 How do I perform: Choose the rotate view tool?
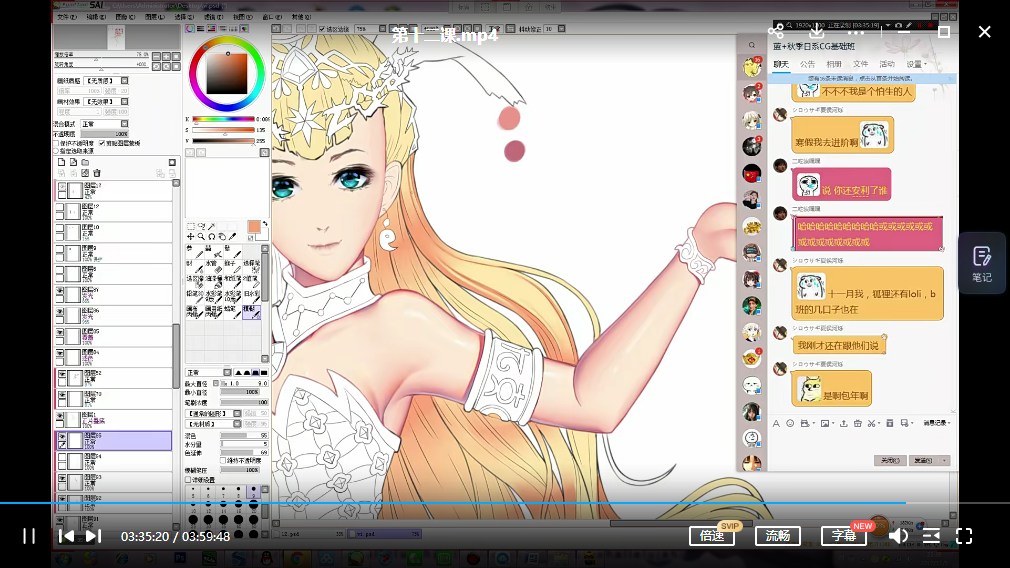click(x=211, y=237)
